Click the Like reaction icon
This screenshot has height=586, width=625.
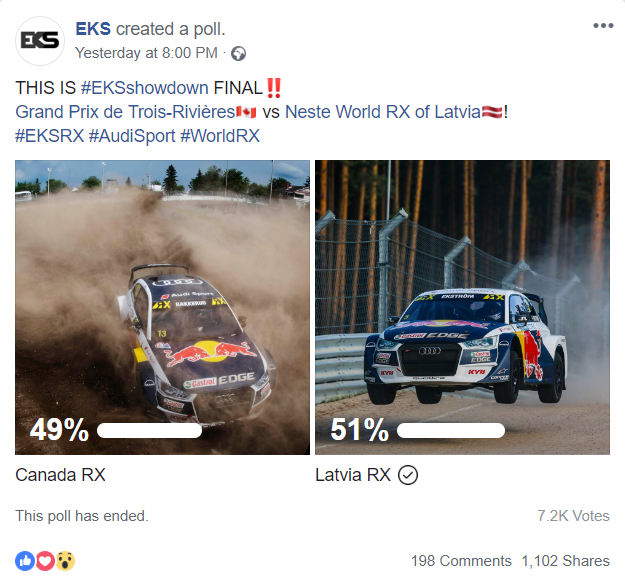pyautogui.click(x=25, y=561)
